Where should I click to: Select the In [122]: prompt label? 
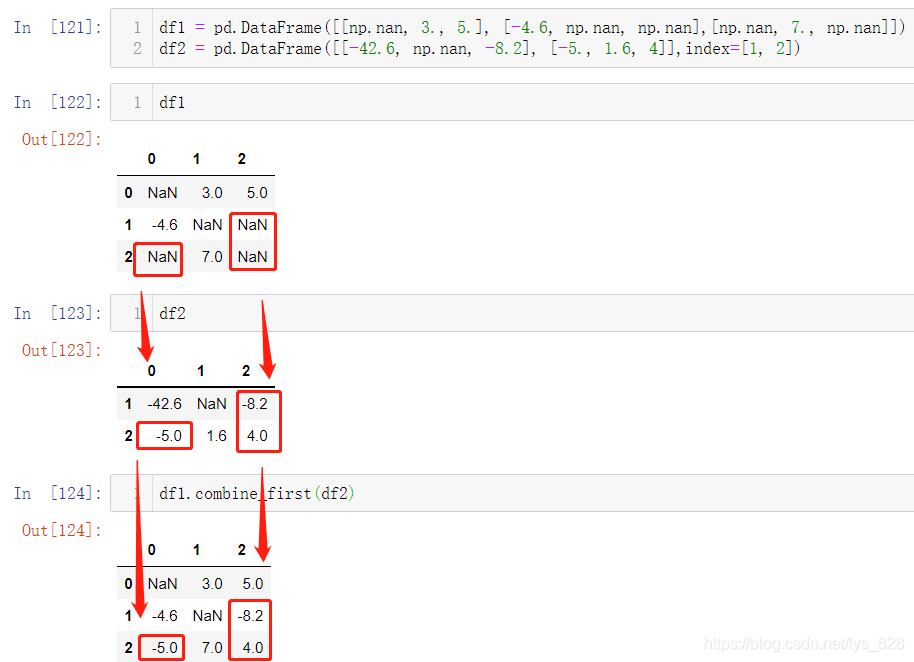pos(58,103)
